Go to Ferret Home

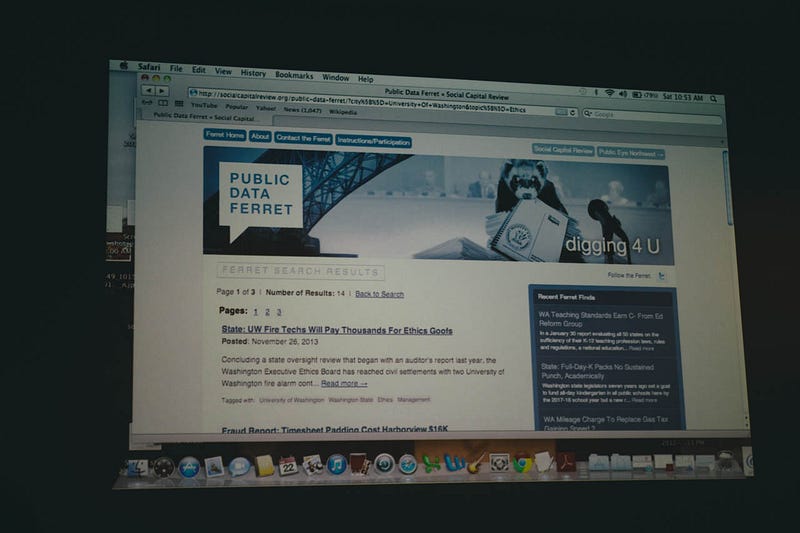tap(224, 135)
